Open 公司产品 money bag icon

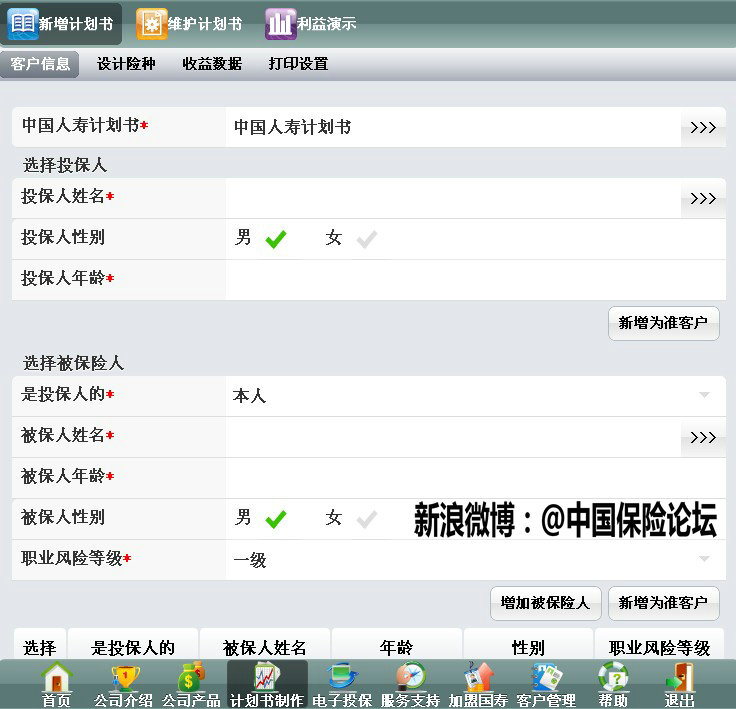(x=192, y=677)
